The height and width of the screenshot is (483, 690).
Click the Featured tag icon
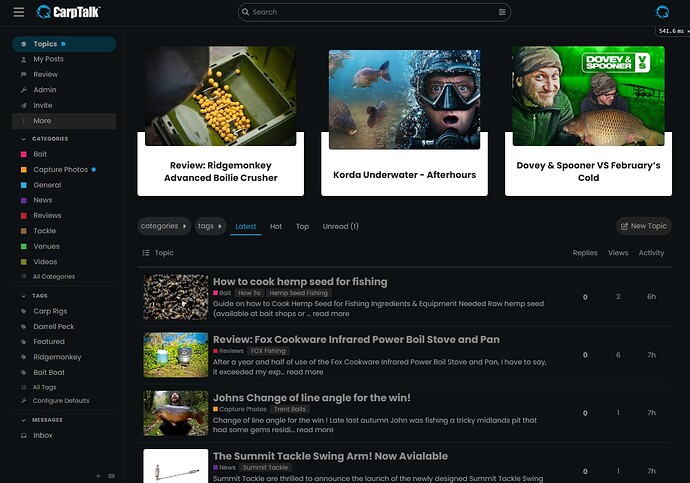click(24, 342)
